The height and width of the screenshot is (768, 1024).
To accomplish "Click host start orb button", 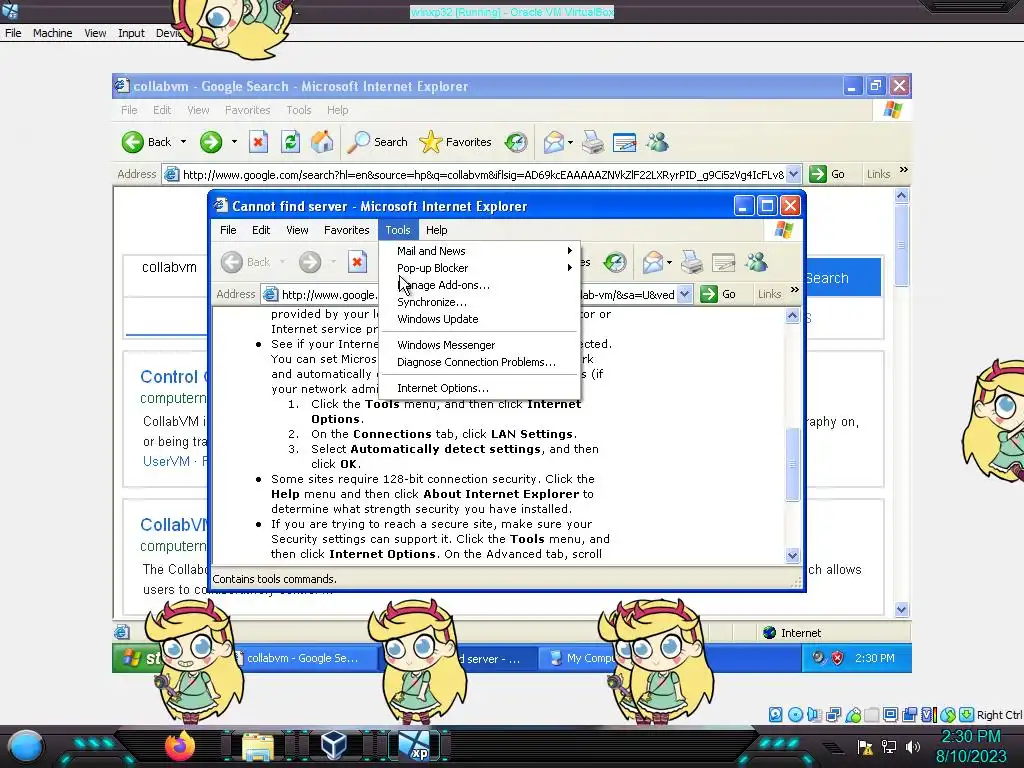I will [25, 746].
